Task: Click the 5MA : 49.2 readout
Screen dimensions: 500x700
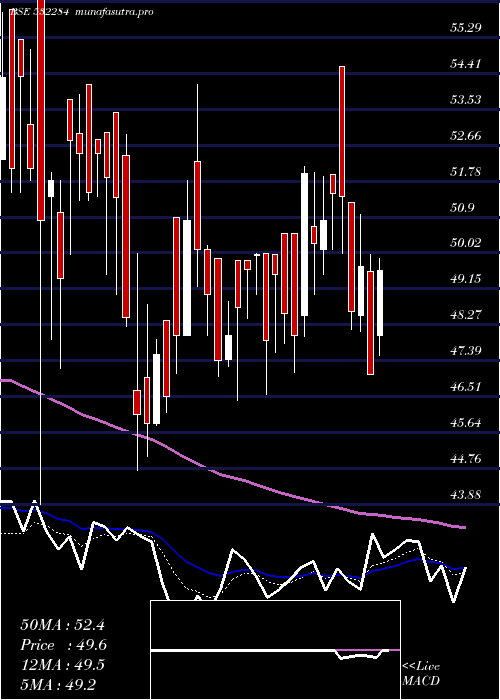Action: (58, 685)
